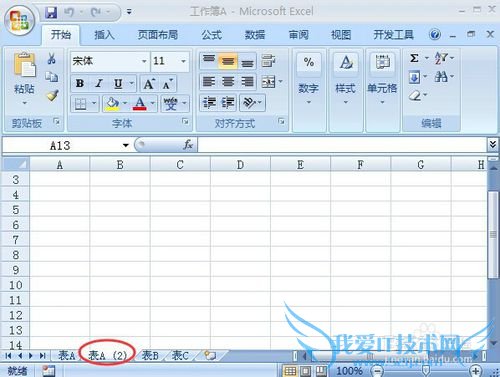Align text to bottom of cell
The image size is (500, 377).
pyautogui.click(x=247, y=61)
